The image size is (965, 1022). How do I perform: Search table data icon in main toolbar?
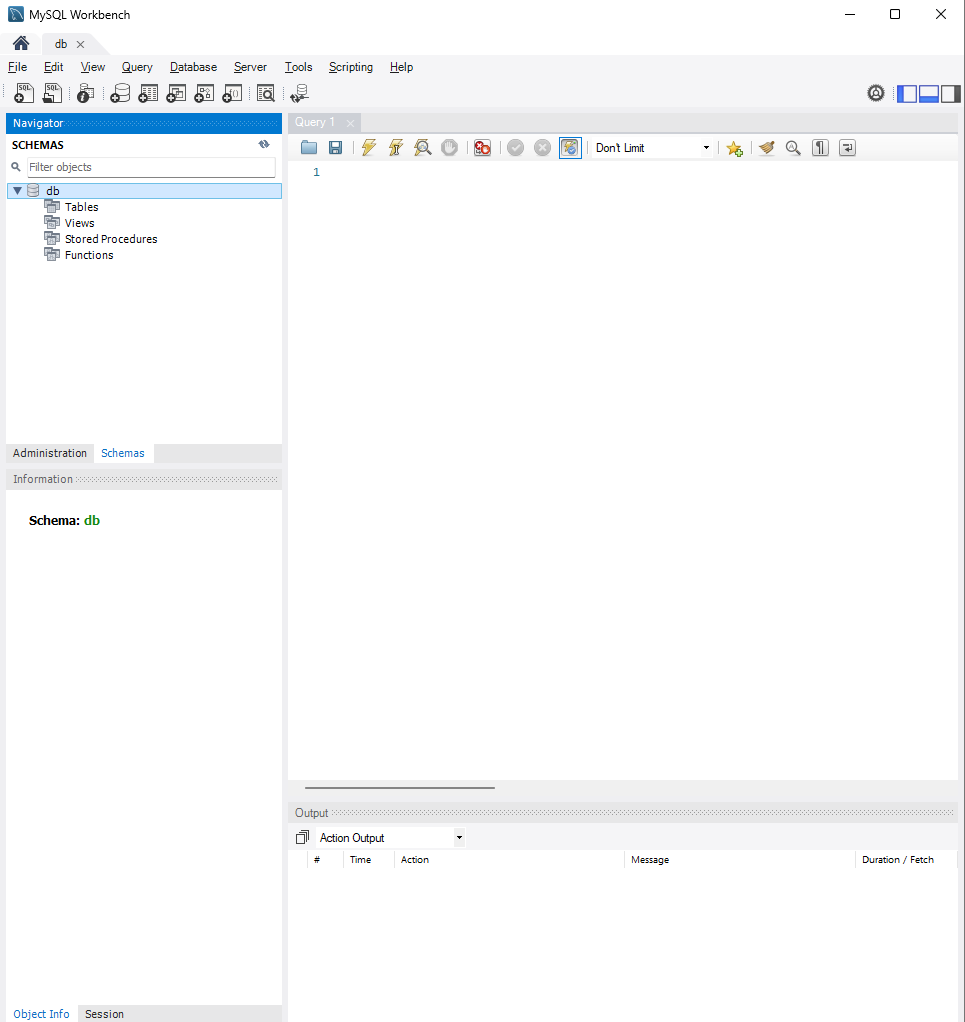click(x=265, y=93)
